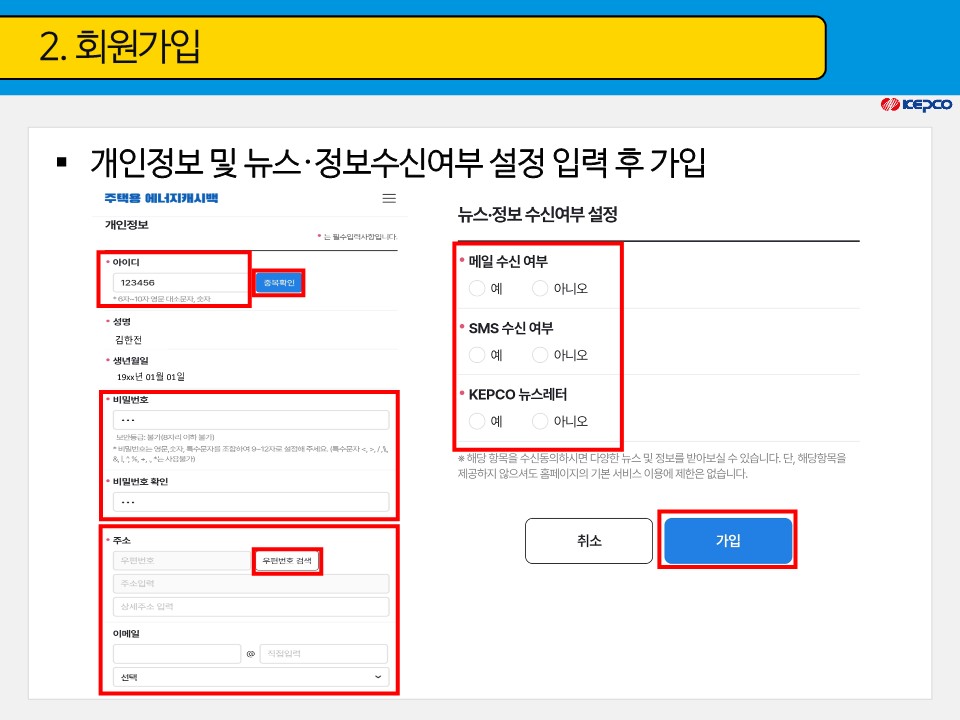Select 예 for KEPCO 뉴스레터
The width and height of the screenshot is (960, 720).
tap(477, 421)
